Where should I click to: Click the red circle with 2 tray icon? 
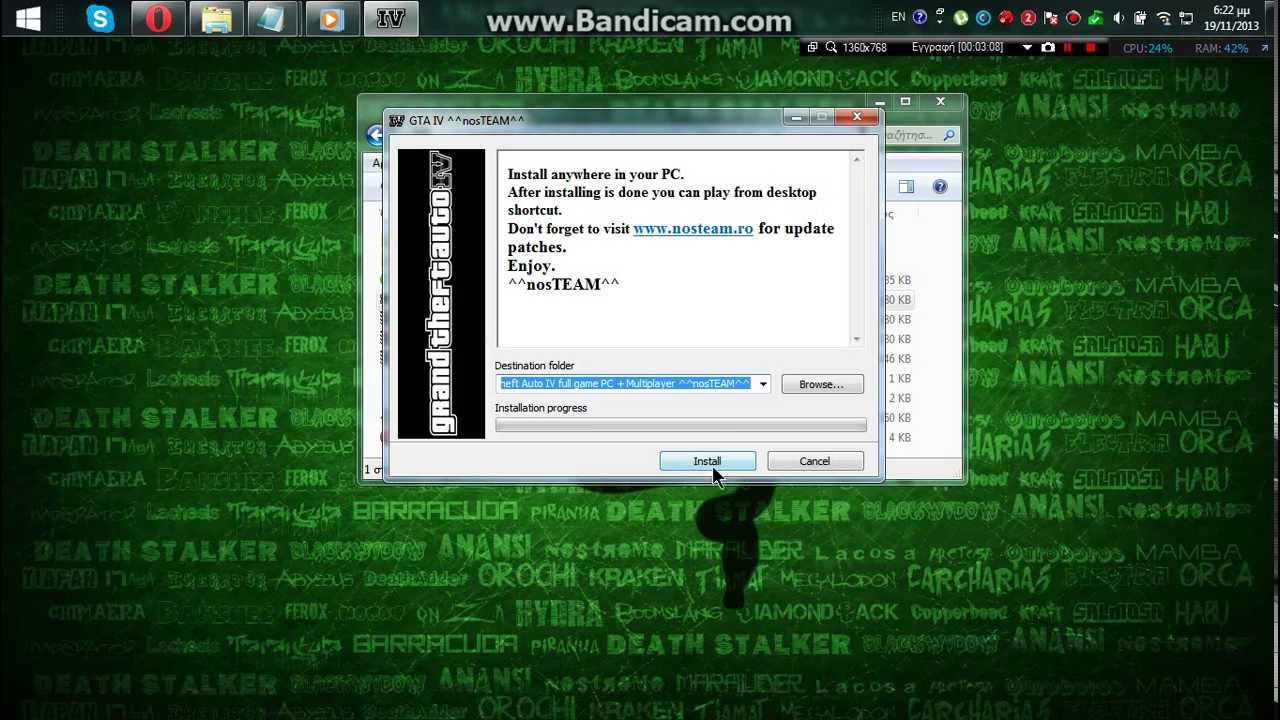[x=1028, y=18]
